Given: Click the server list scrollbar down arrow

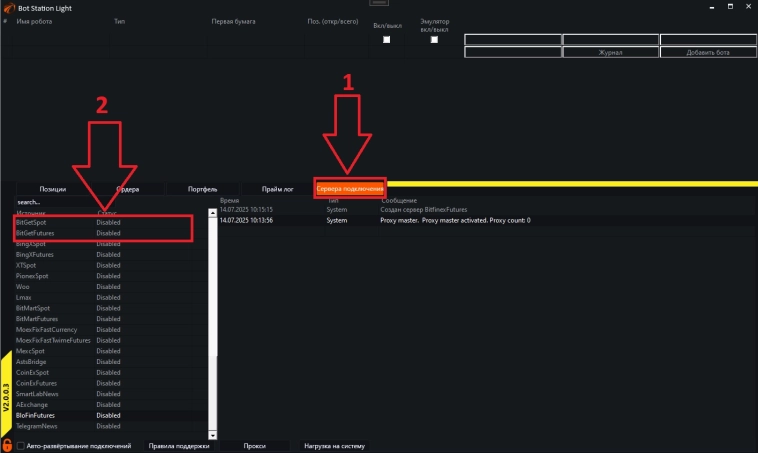Looking at the screenshot, I should (x=212, y=435).
